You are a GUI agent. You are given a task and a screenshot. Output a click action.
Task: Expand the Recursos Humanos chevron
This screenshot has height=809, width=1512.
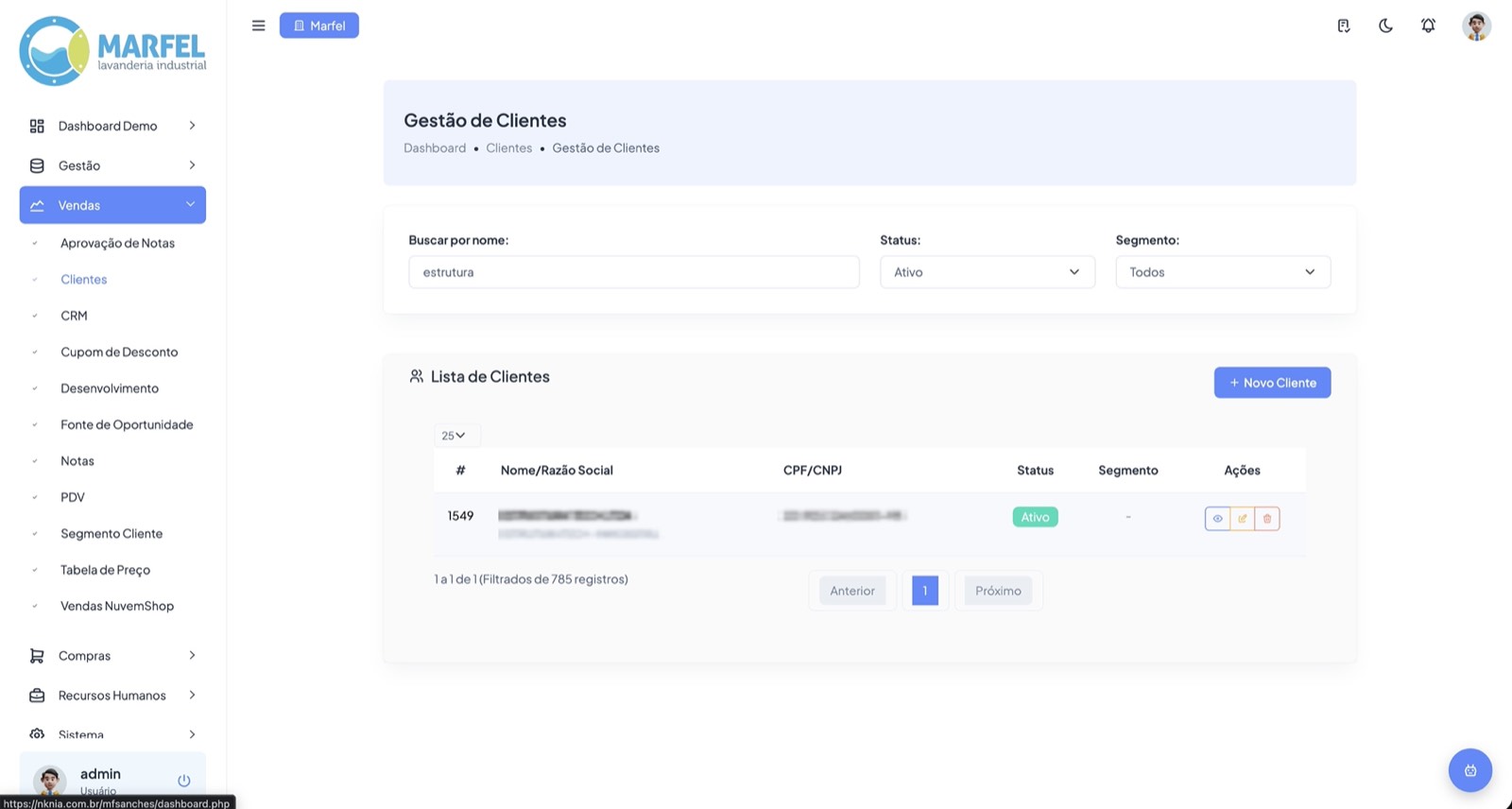pos(192,696)
